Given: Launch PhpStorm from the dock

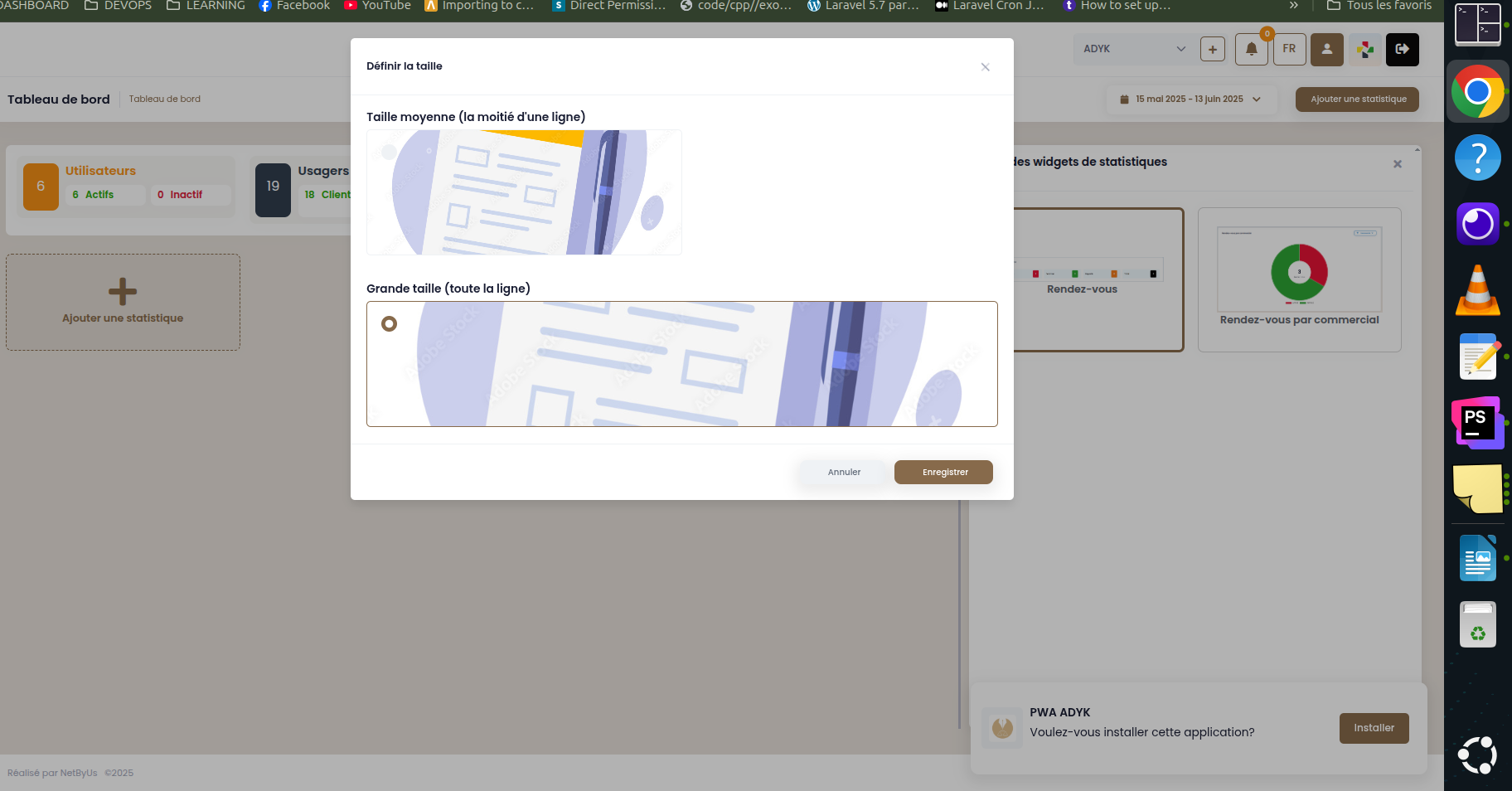Looking at the screenshot, I should (x=1477, y=423).
